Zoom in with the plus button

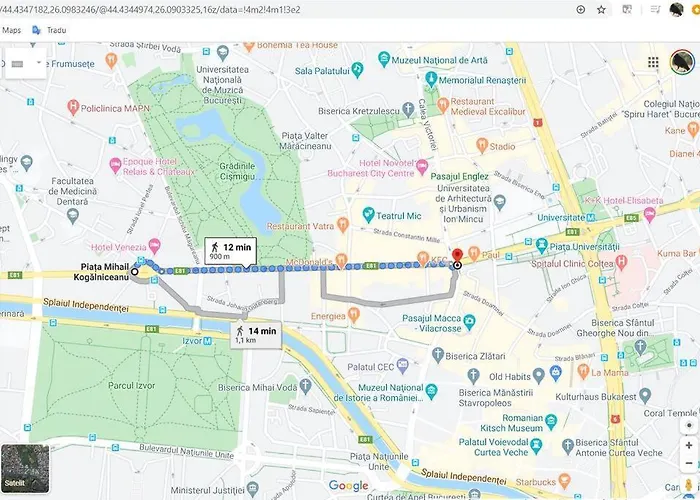click(689, 446)
